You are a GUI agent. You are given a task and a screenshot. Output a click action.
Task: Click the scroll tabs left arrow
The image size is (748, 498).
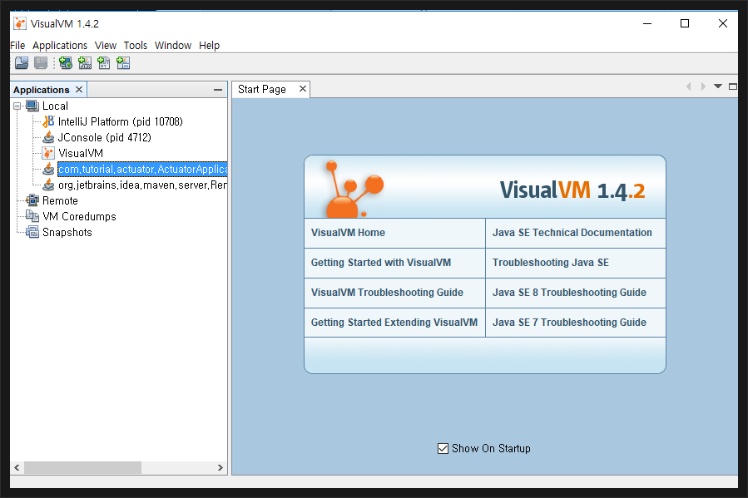coord(688,86)
